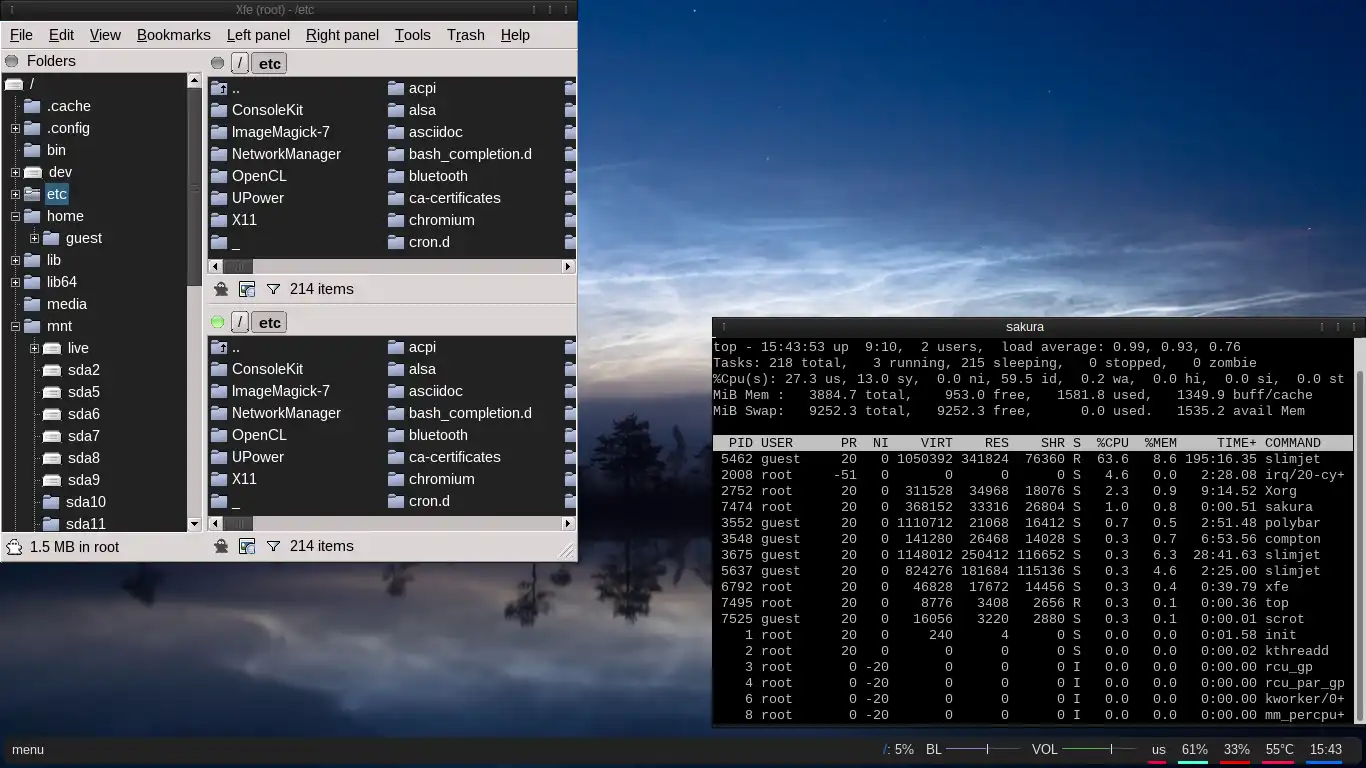This screenshot has width=1366, height=768.
Task: Click the down arrow of Folders tree scrollbar
Action: coord(194,524)
